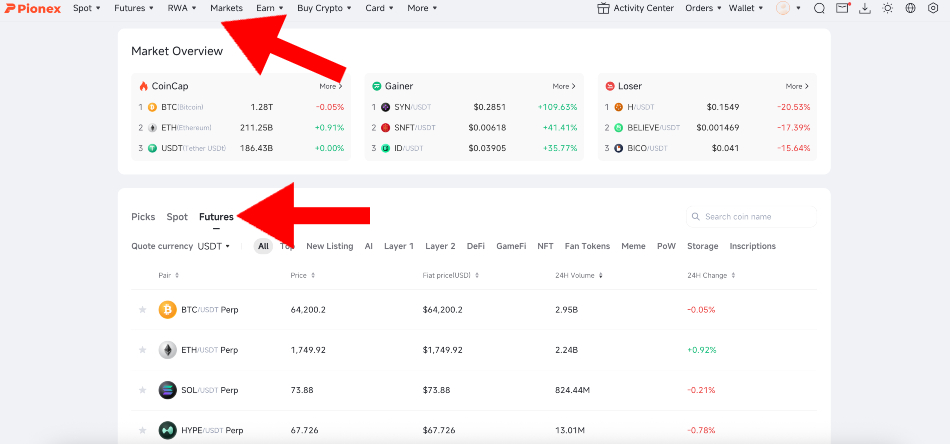Click the HYPE coin icon in the table
This screenshot has height=444, width=950.
(x=168, y=431)
